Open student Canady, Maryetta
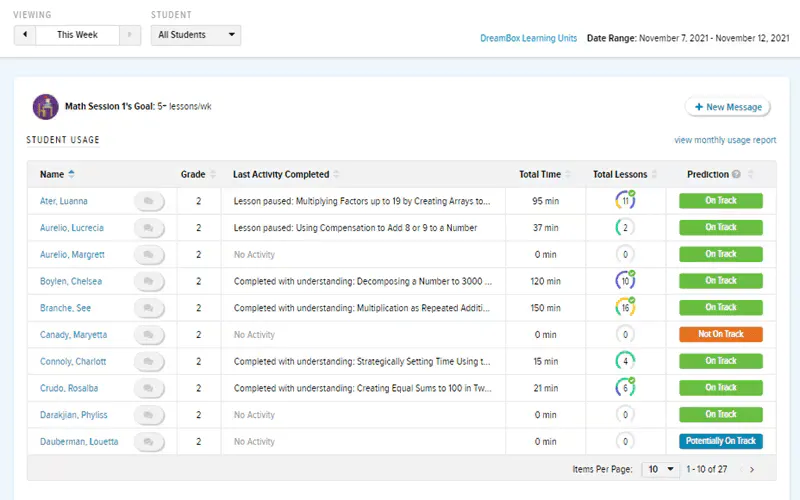800x500 pixels. 73,335
